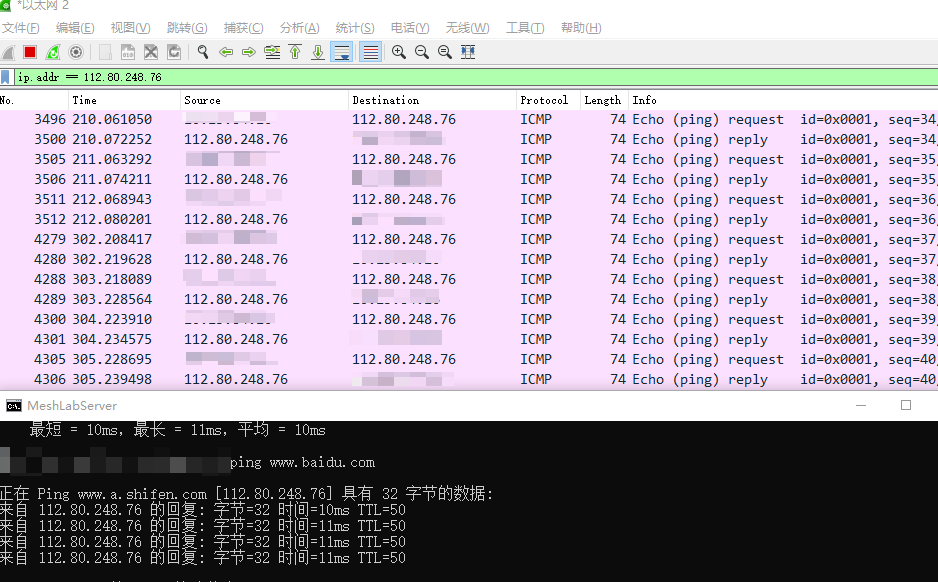938x582 pixels.
Task: Toggle auto-scroll during live capture
Action: (x=342, y=53)
